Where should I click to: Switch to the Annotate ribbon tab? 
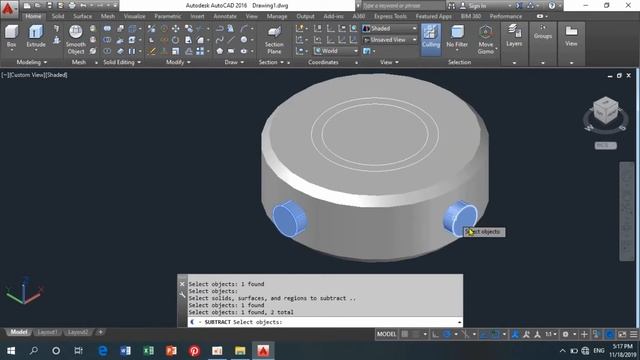pos(225,16)
